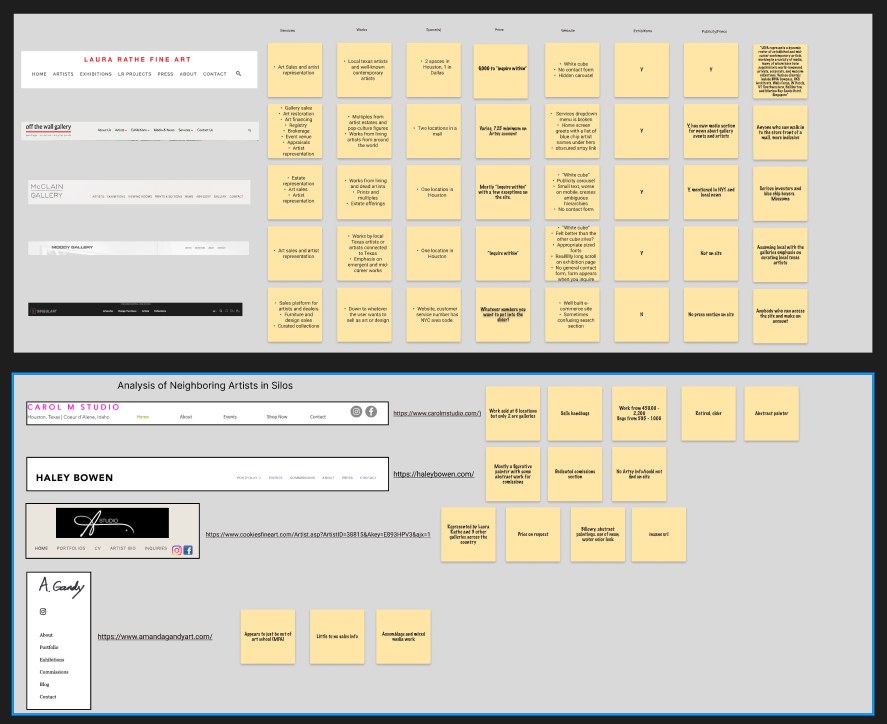Screen dimensions: 887x724
Task: Select the '2 spaces in Houston, 1 in Dallas' note
Action: (433, 70)
